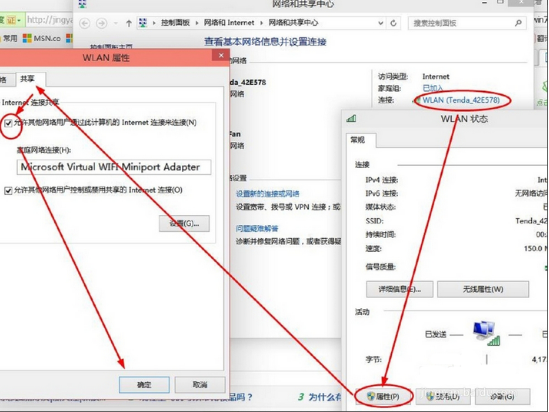The image size is (549, 412).
Task: Click the Up arrow in the address bar
Action: pos(129,23)
